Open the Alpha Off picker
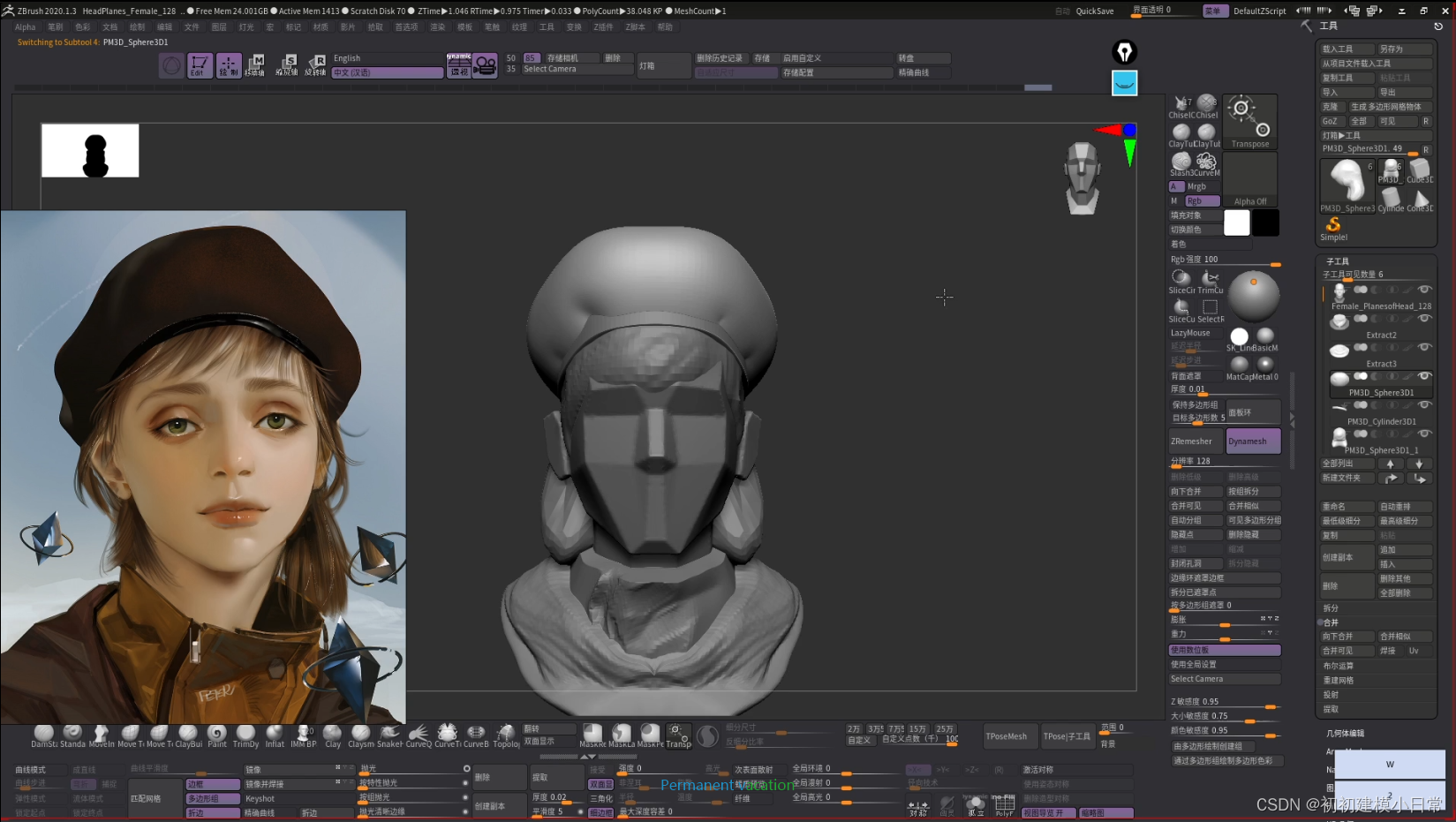 1249,180
